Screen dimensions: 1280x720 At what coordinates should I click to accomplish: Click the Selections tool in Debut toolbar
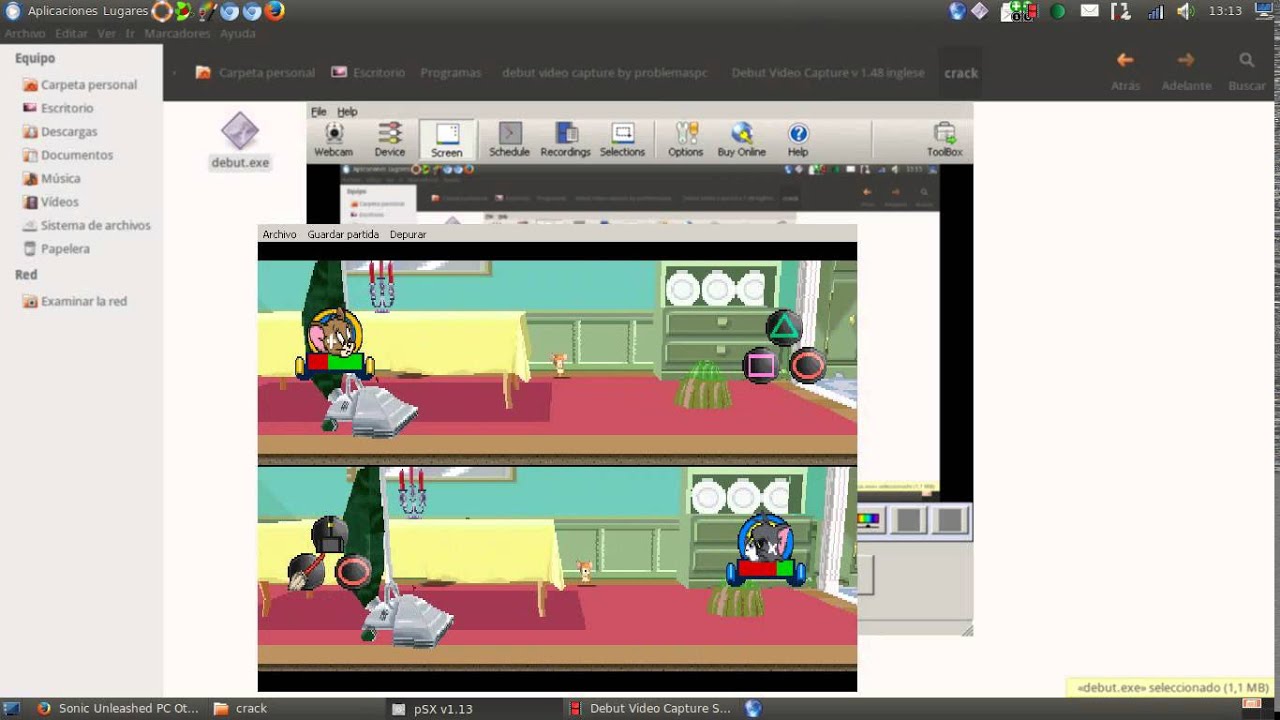pos(622,140)
